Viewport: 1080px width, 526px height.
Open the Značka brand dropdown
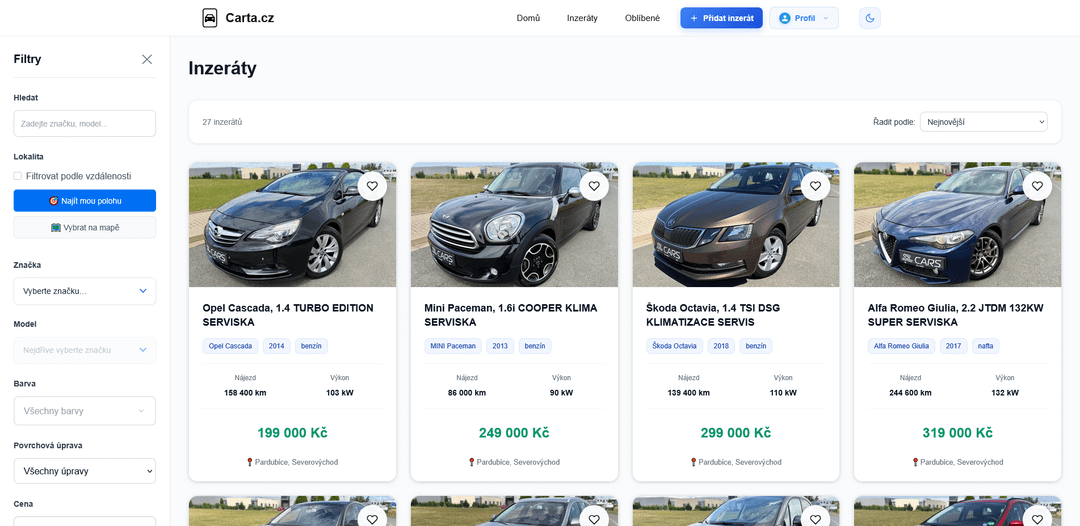click(84, 291)
